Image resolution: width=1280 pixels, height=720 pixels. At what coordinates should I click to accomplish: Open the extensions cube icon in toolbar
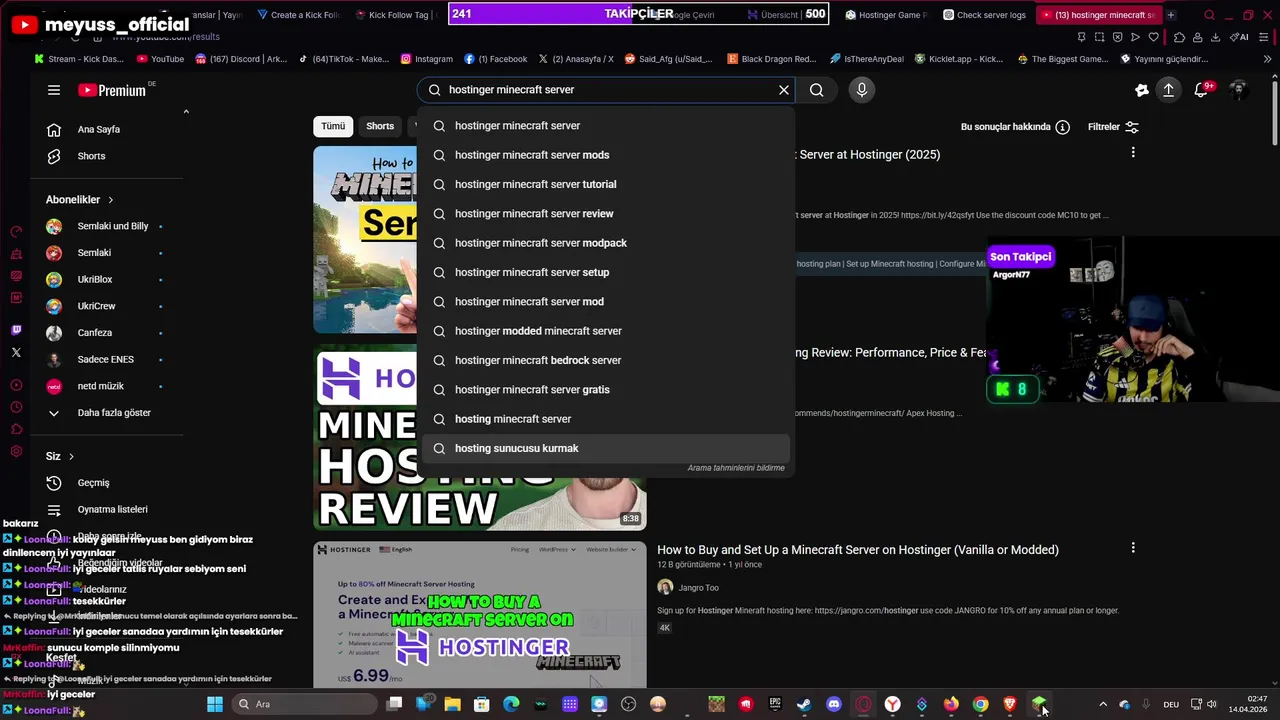1179,37
